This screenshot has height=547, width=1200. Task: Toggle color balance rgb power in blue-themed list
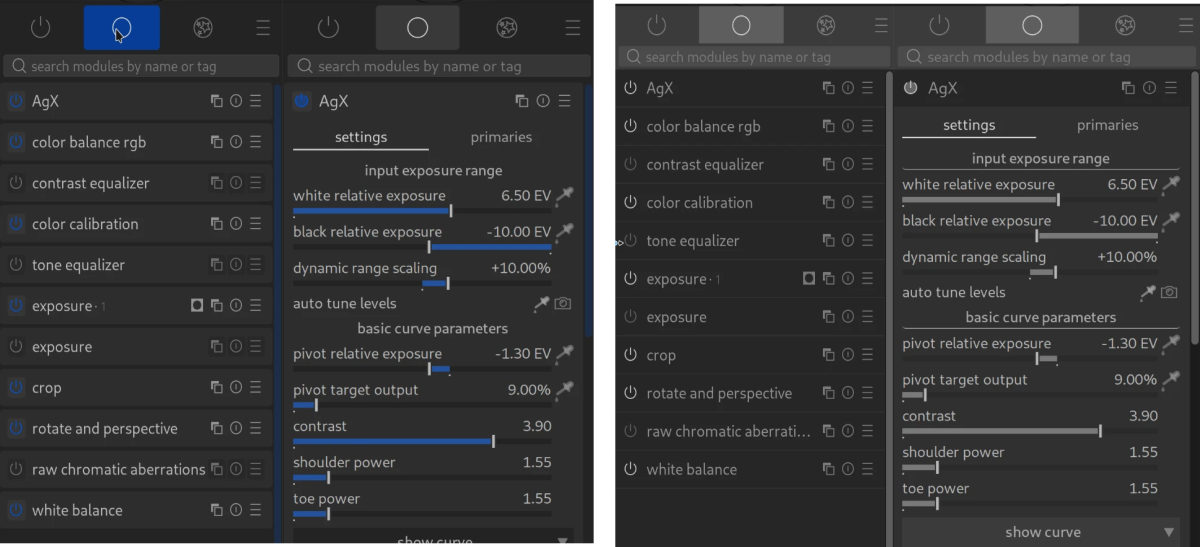(x=15, y=143)
